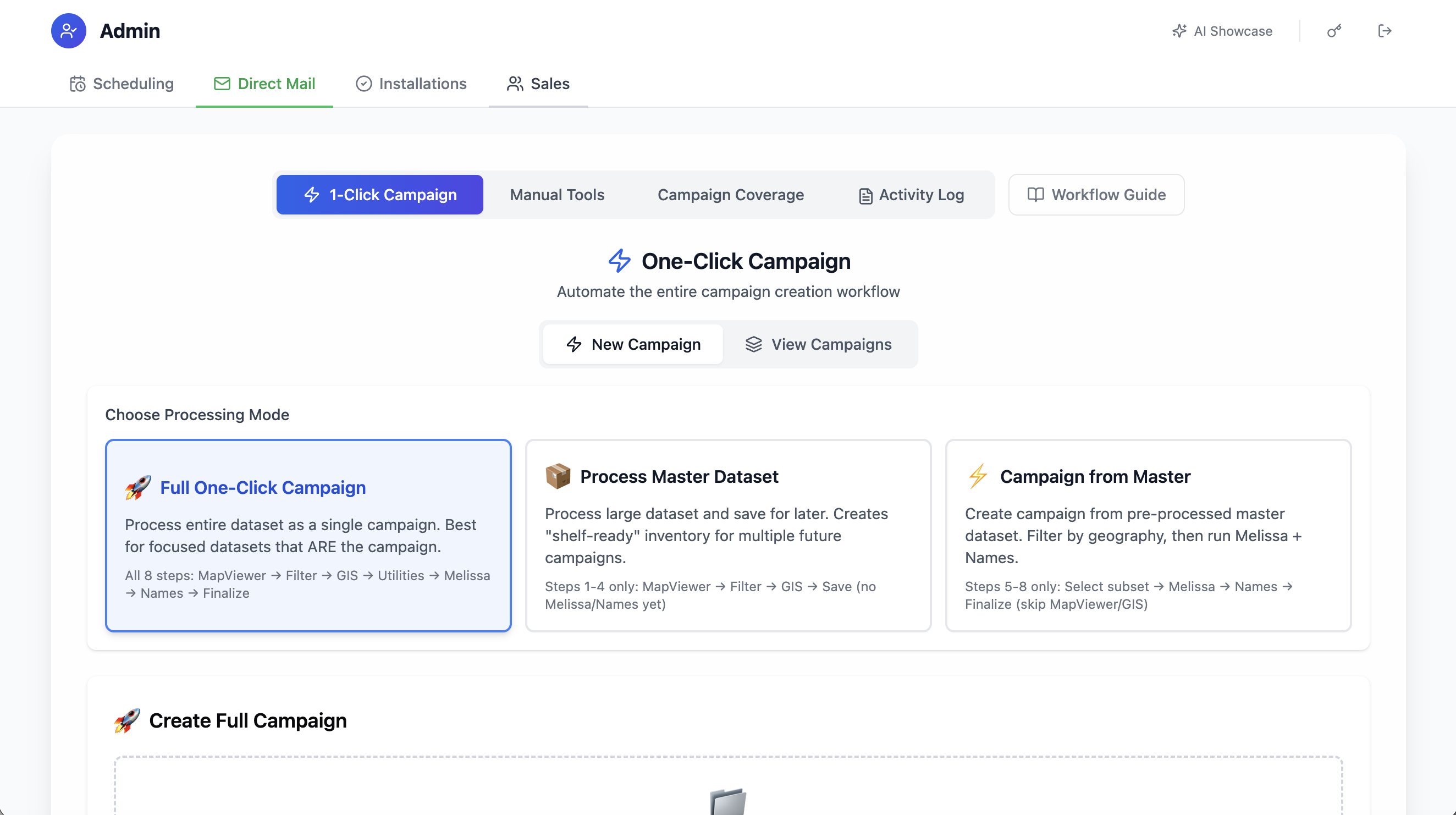Click the logout icon
This screenshot has width=1456, height=815.
(1385, 31)
